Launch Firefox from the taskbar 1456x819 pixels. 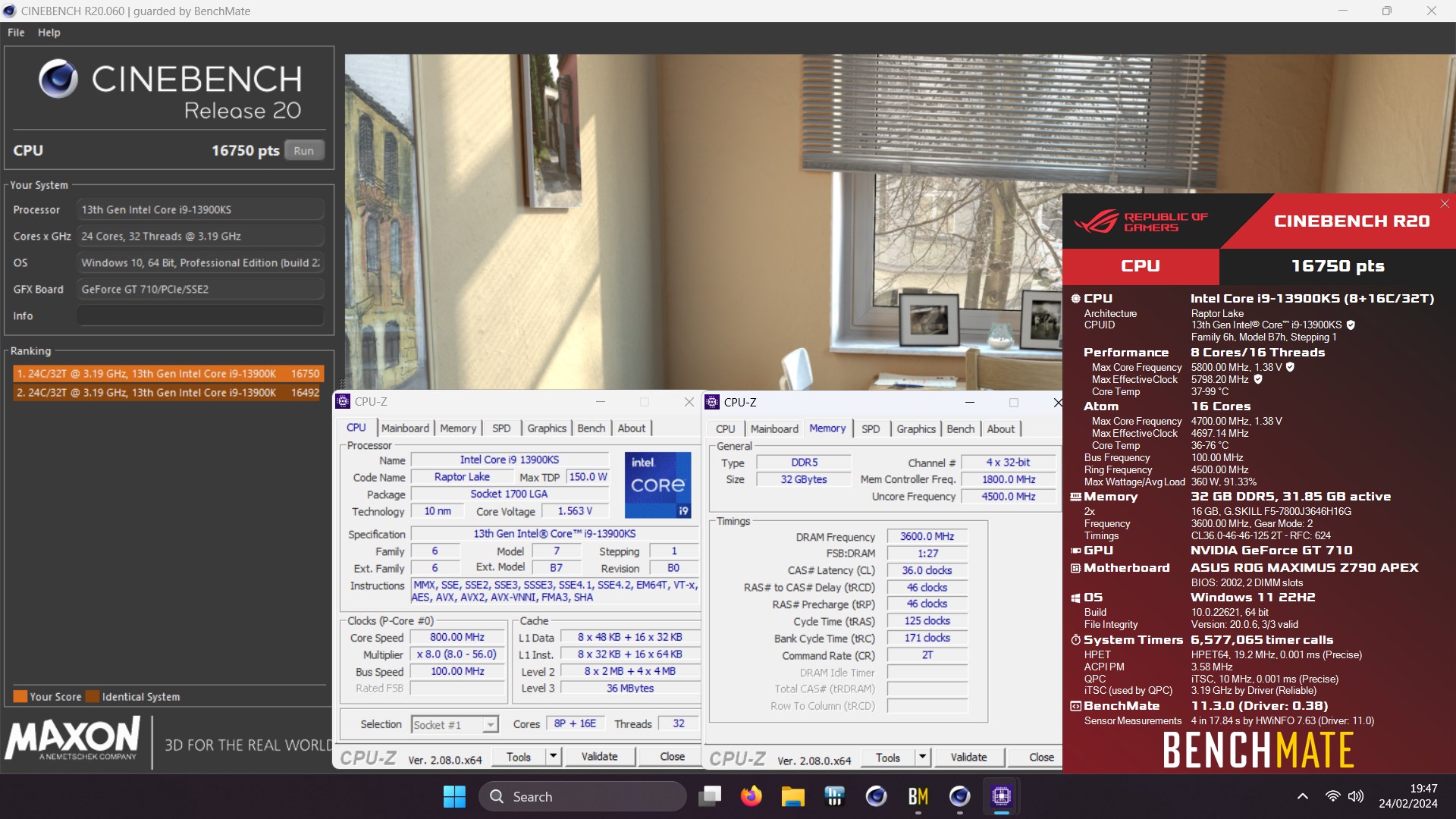tap(752, 796)
